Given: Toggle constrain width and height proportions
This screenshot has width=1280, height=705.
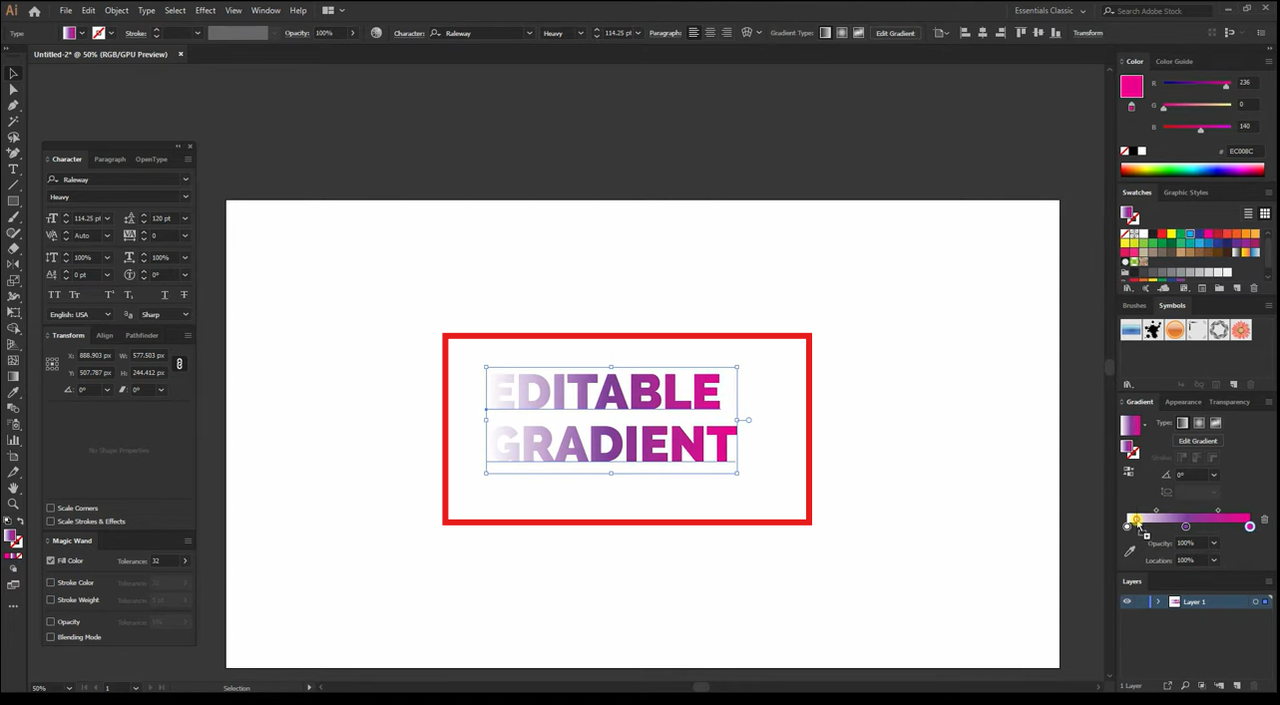Looking at the screenshot, I should (180, 364).
